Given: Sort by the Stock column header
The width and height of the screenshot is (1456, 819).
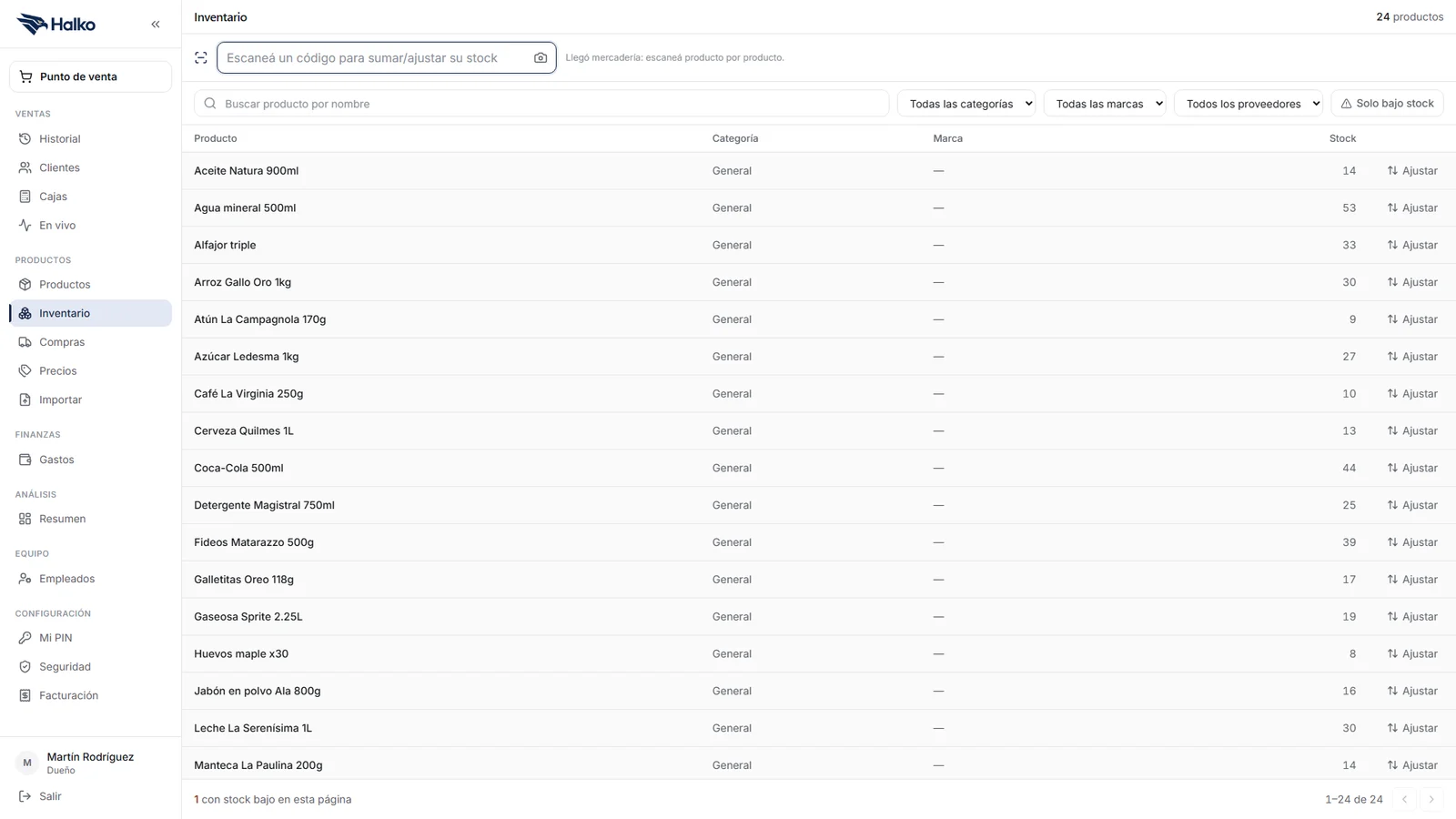Looking at the screenshot, I should point(1342,138).
